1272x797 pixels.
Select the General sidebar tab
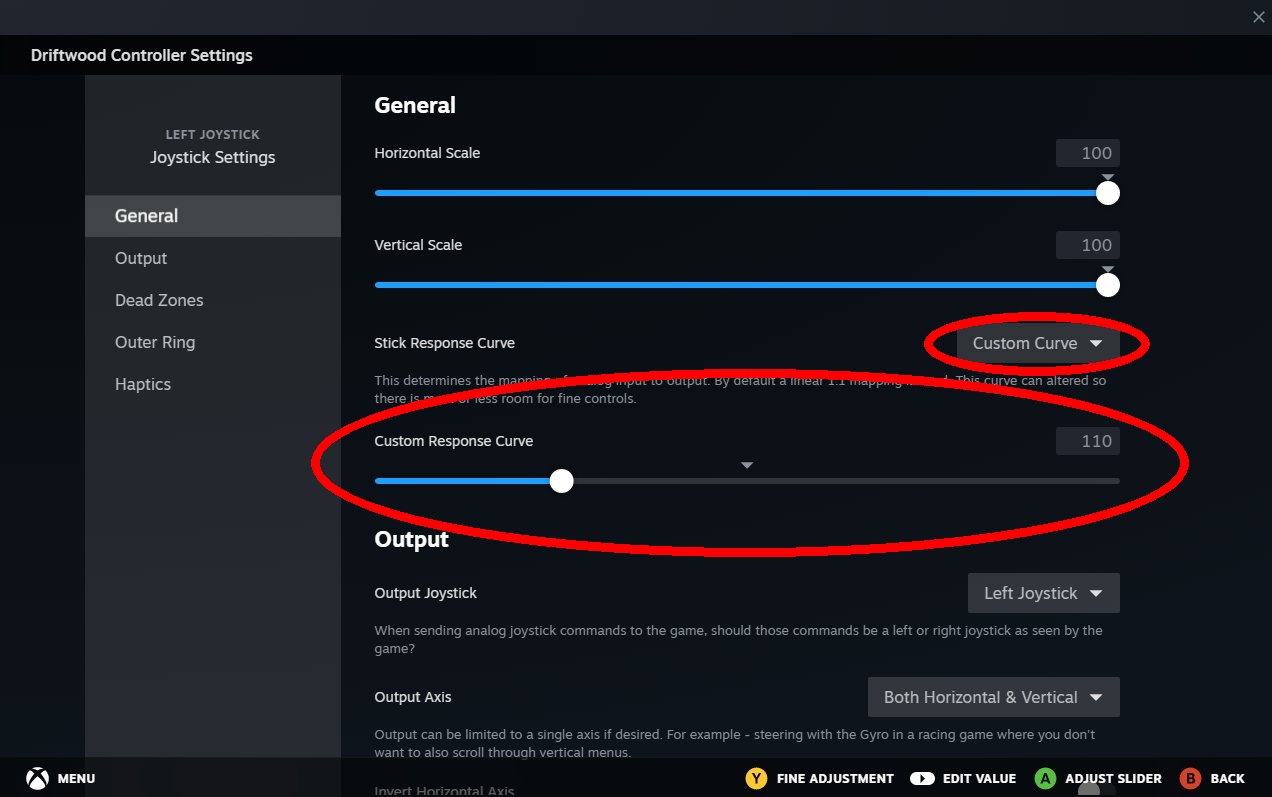tap(147, 216)
